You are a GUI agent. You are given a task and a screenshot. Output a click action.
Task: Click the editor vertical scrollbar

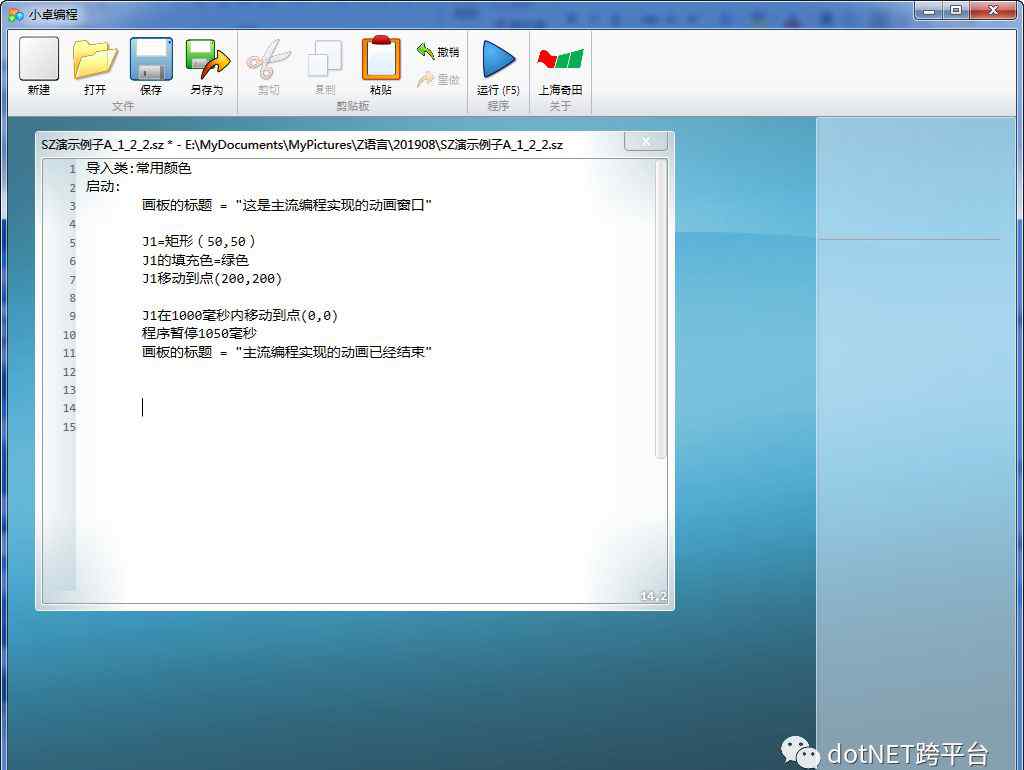point(660,308)
